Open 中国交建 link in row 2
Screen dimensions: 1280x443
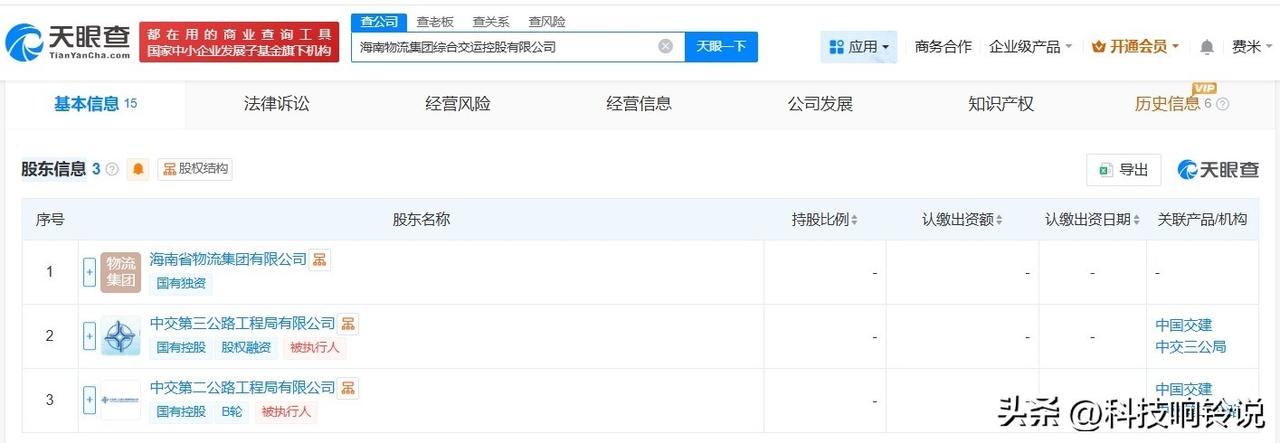(1183, 325)
